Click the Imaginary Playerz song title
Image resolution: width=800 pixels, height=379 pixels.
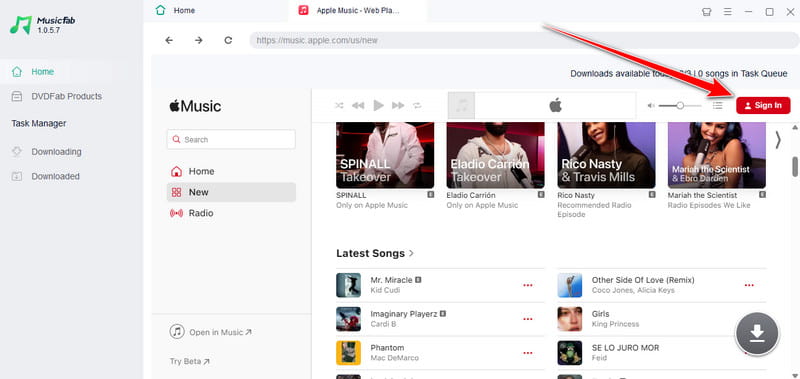(404, 314)
